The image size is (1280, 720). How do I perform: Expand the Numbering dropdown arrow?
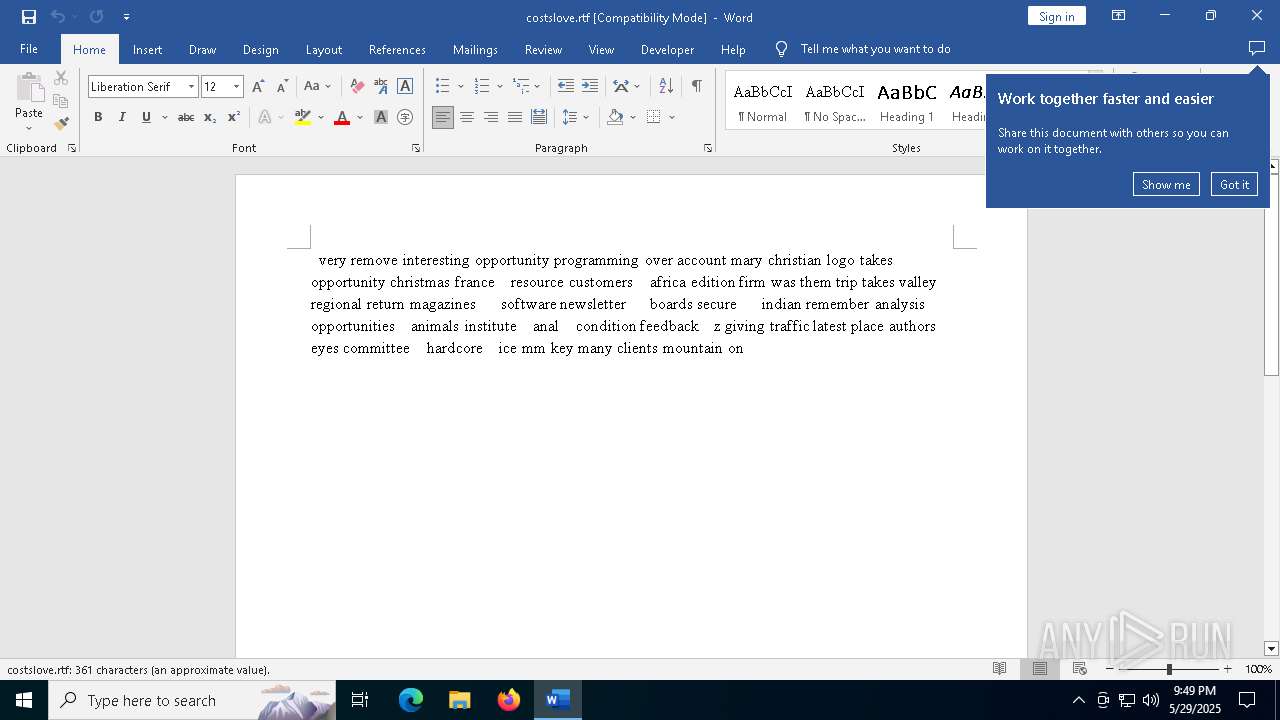(x=500, y=87)
